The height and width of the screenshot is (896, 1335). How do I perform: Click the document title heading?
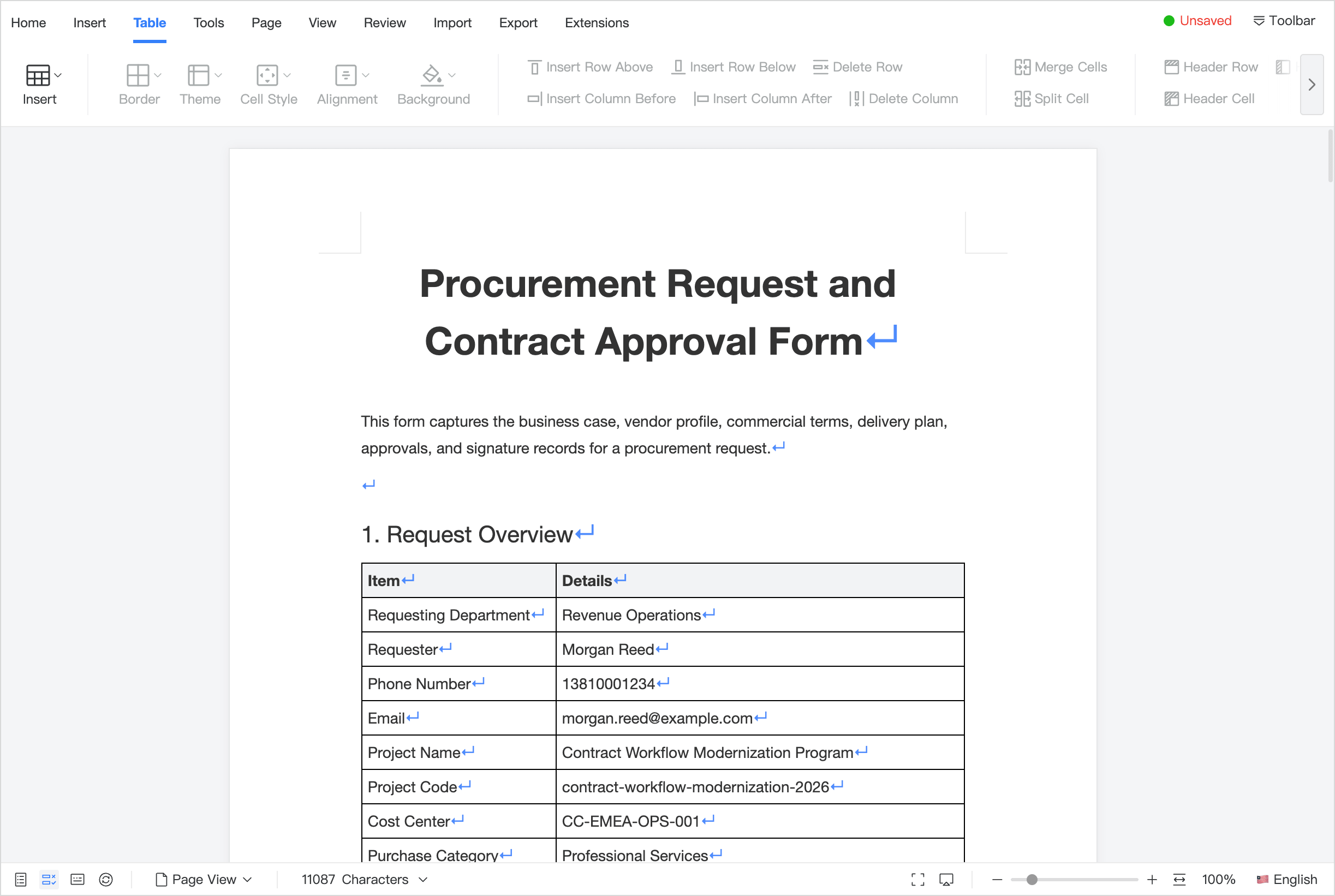[x=658, y=313]
